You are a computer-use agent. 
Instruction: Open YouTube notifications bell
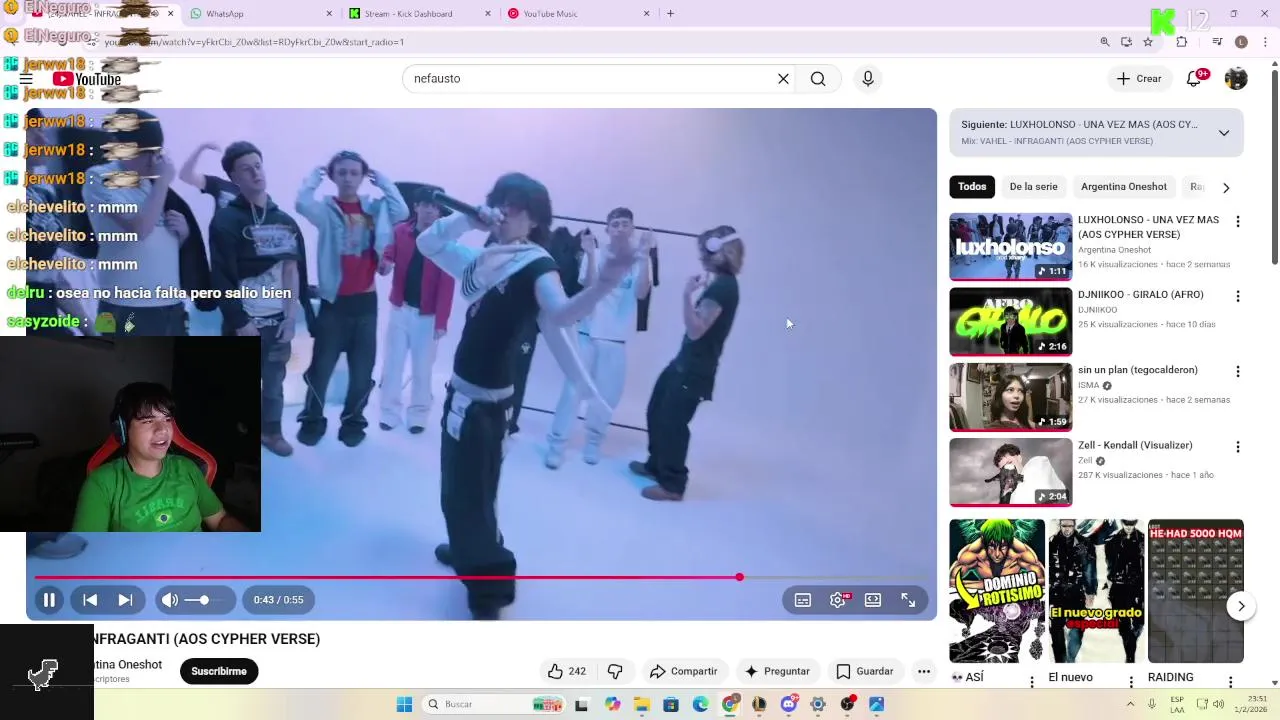point(1194,79)
